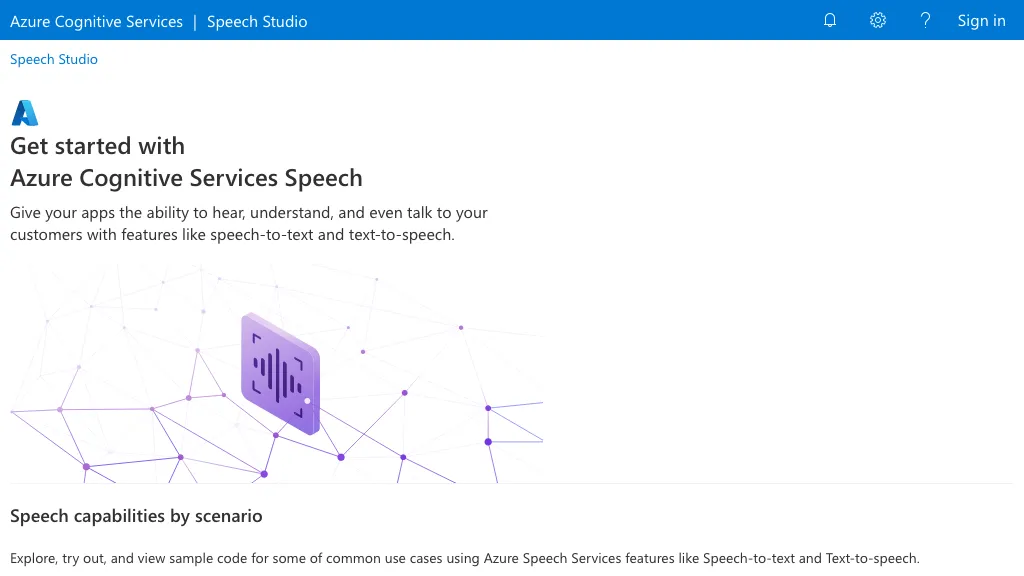Image resolution: width=1024 pixels, height=576 pixels.
Task: Click Sign in at the top right
Action: pos(981,20)
